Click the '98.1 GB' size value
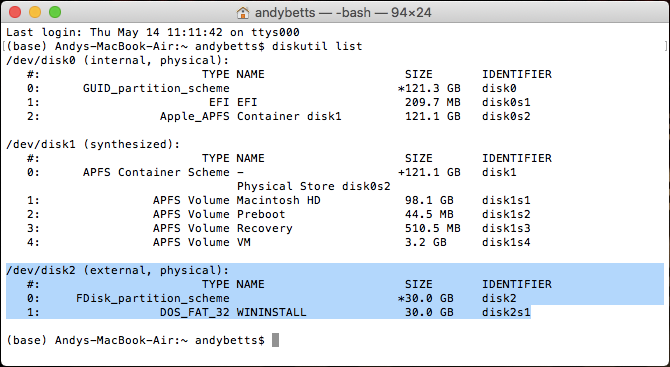This screenshot has width=670, height=367. point(429,200)
